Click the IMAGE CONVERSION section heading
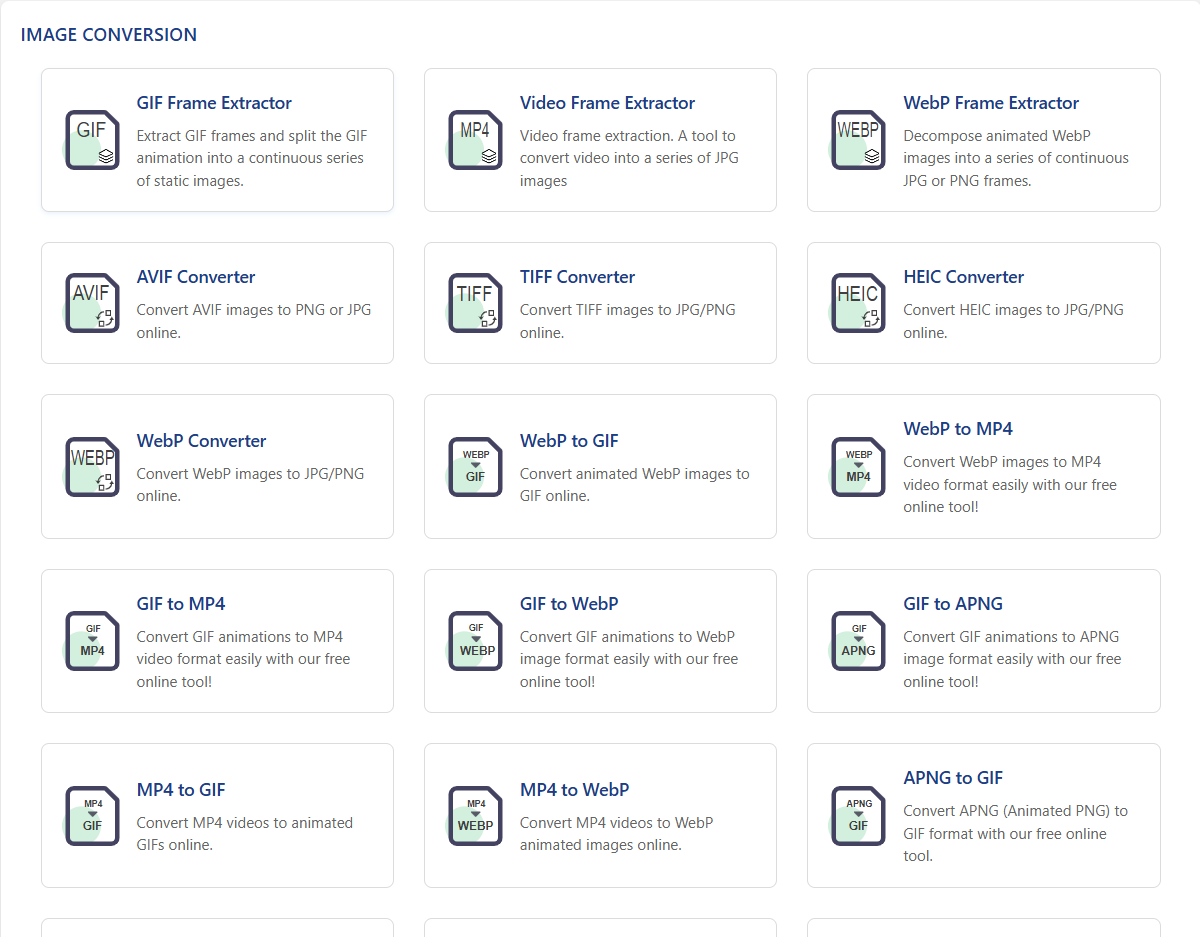 click(x=109, y=35)
